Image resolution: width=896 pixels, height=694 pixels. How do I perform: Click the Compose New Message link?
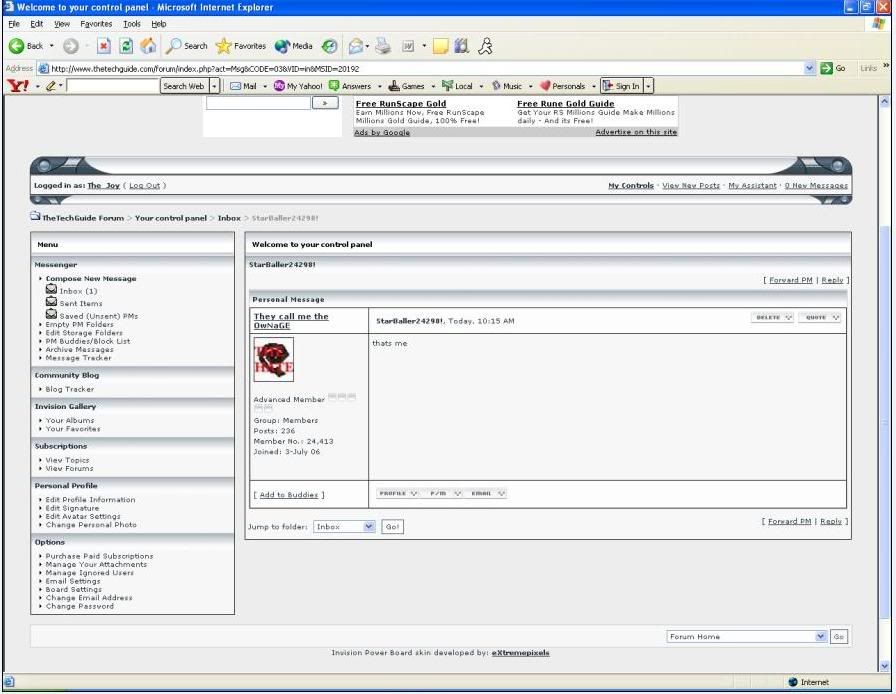pos(91,278)
